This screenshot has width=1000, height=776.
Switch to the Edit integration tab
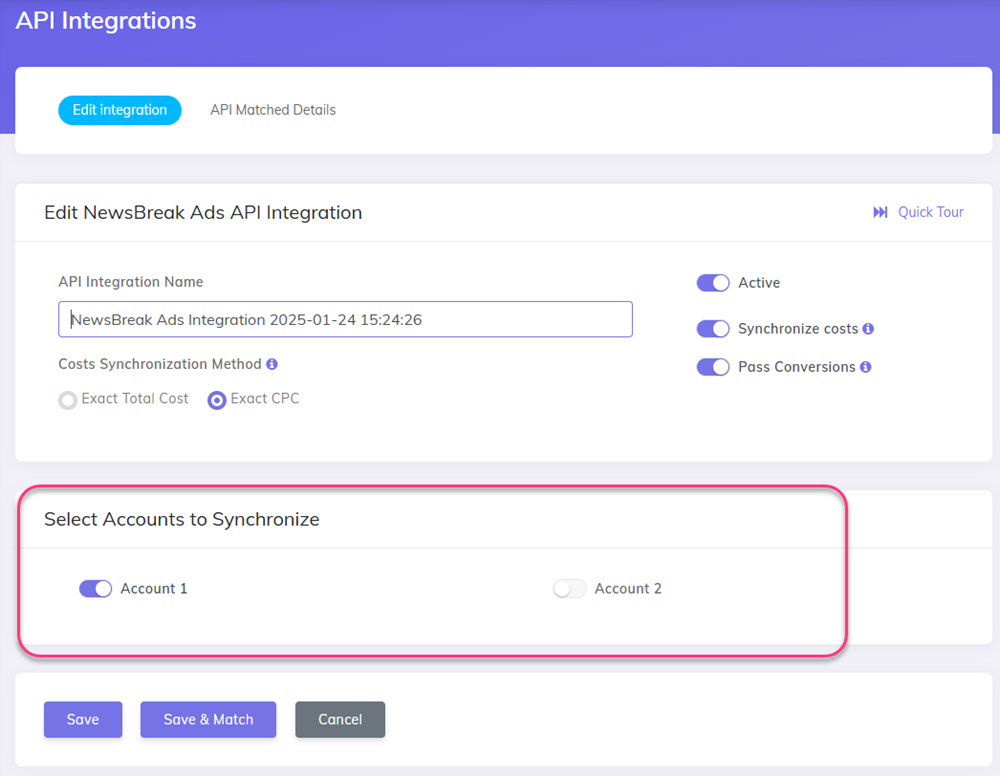(x=120, y=110)
